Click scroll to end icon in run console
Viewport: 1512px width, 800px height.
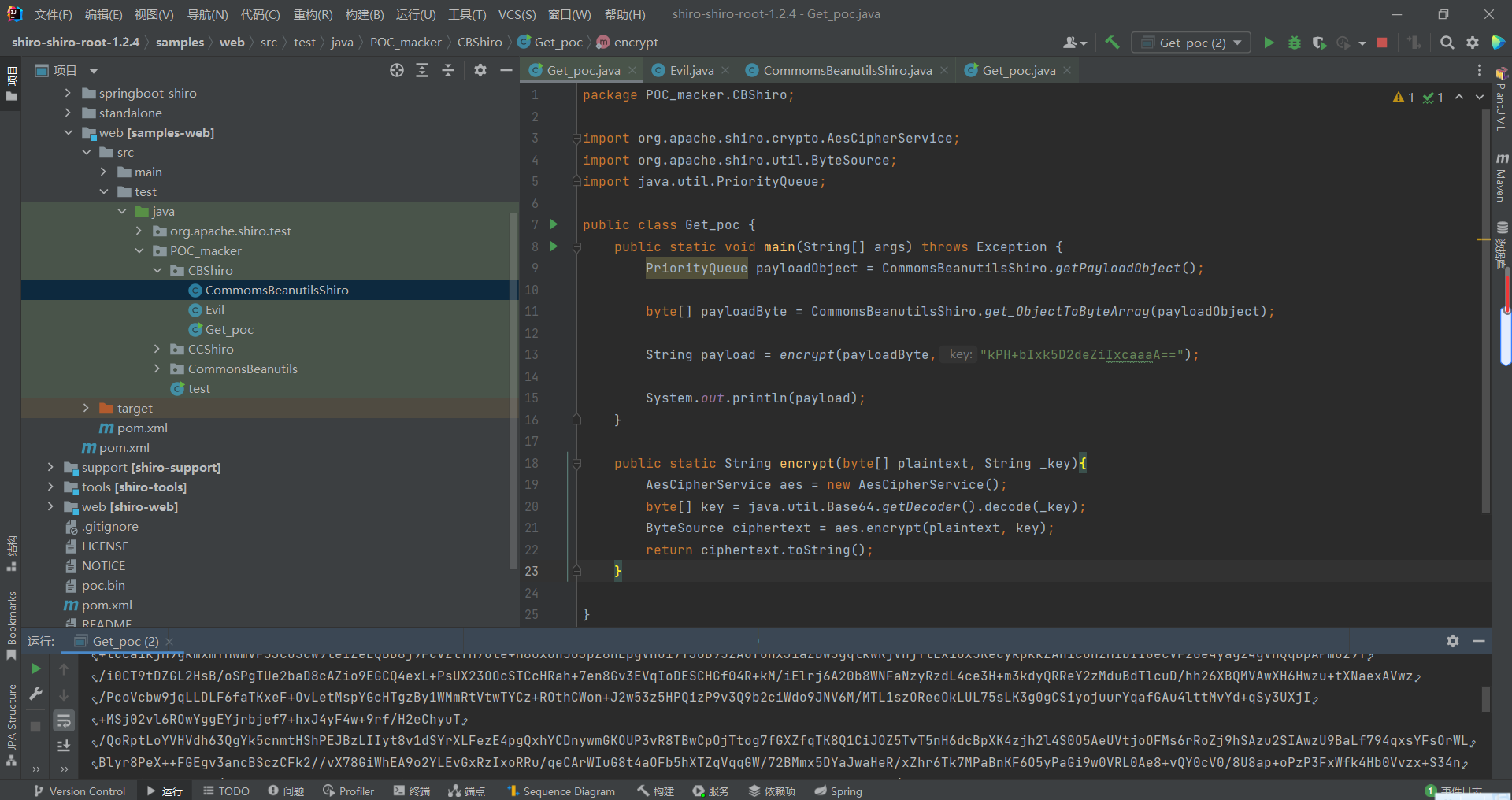(64, 745)
